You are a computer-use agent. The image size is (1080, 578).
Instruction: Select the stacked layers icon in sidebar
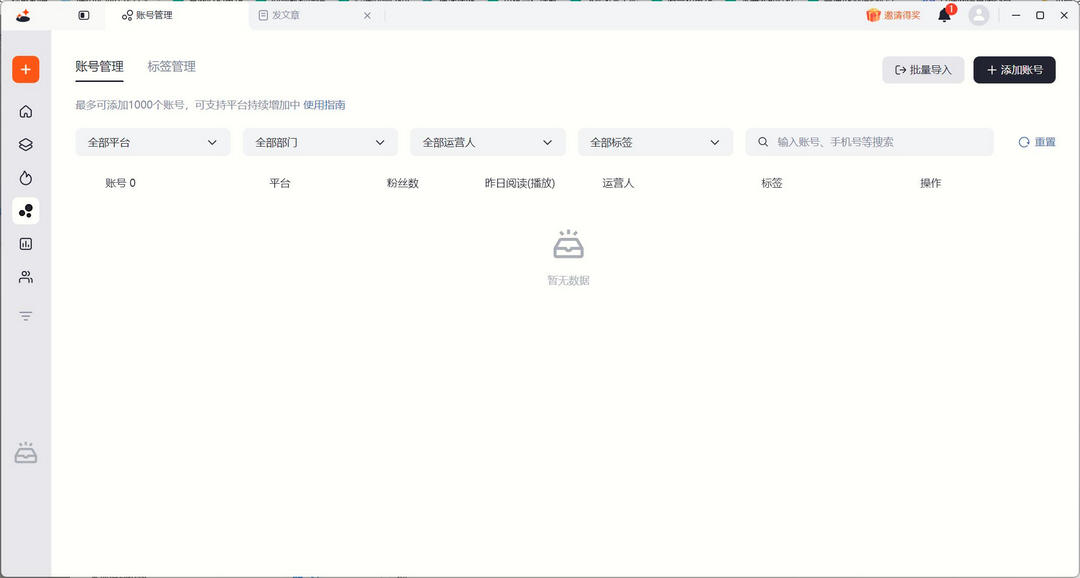[24, 144]
